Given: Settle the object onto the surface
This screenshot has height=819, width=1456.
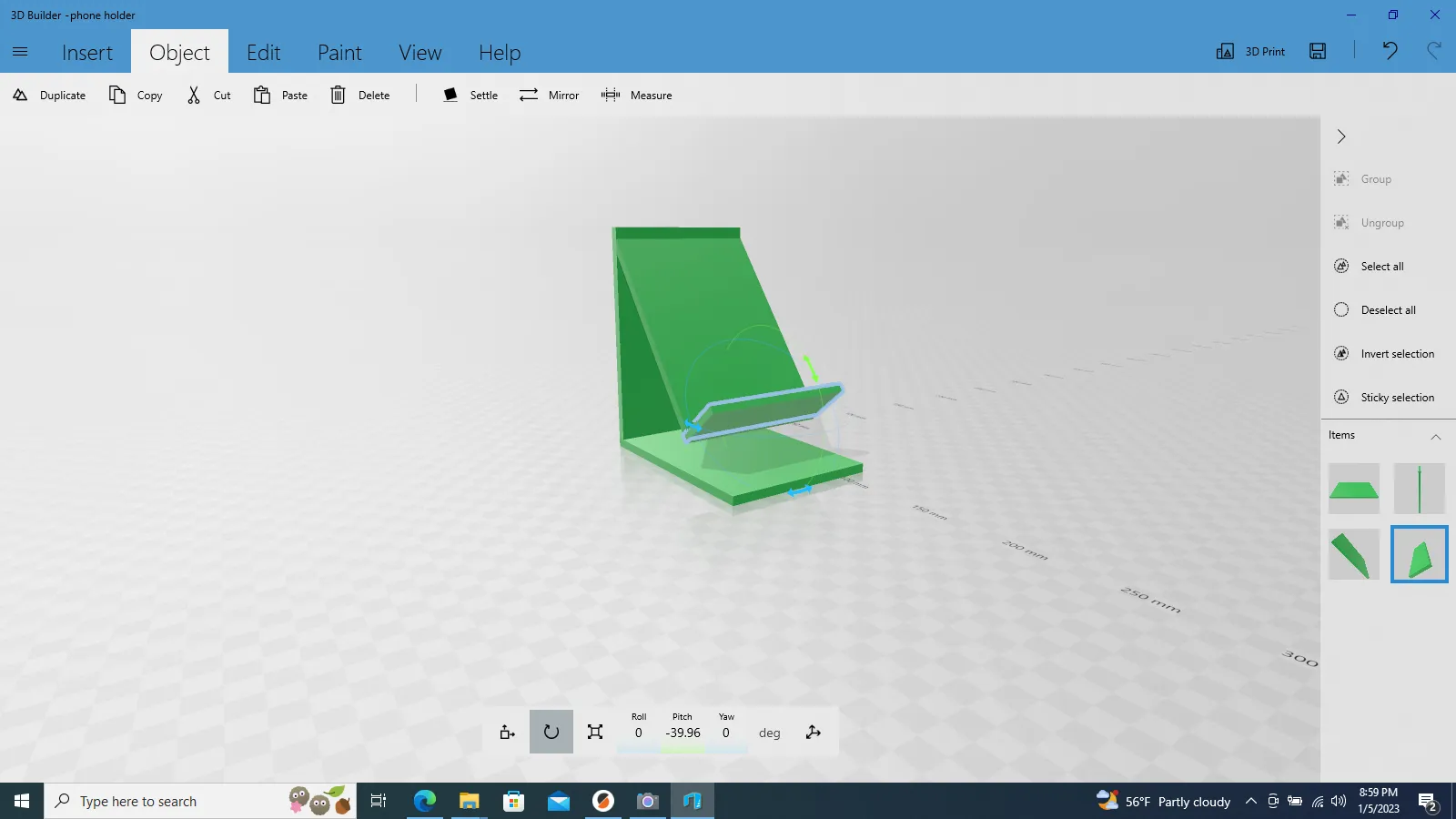Looking at the screenshot, I should tap(470, 95).
